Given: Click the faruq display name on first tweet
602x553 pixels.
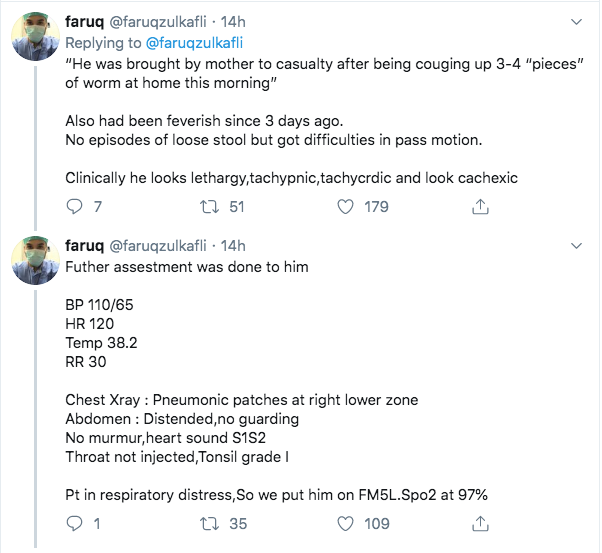Looking at the screenshot, I should 84,22.
